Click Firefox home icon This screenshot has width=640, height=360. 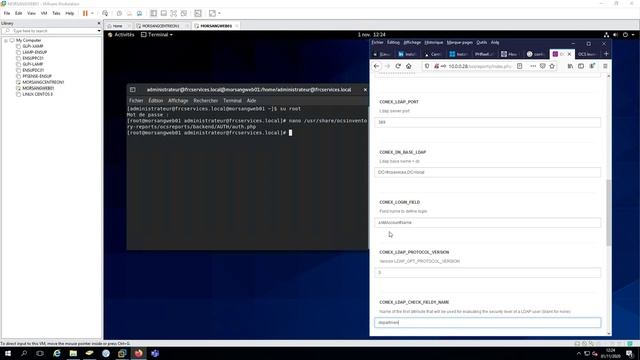tap(409, 66)
